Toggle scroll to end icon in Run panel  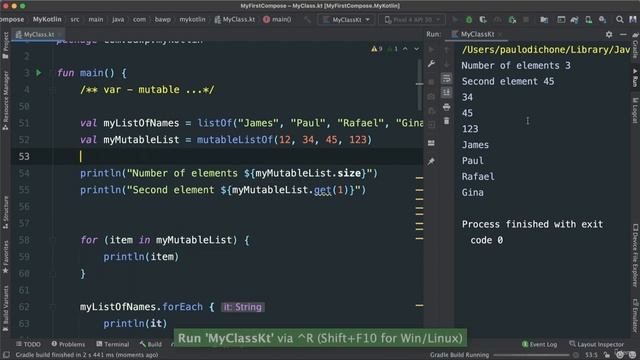click(x=447, y=92)
